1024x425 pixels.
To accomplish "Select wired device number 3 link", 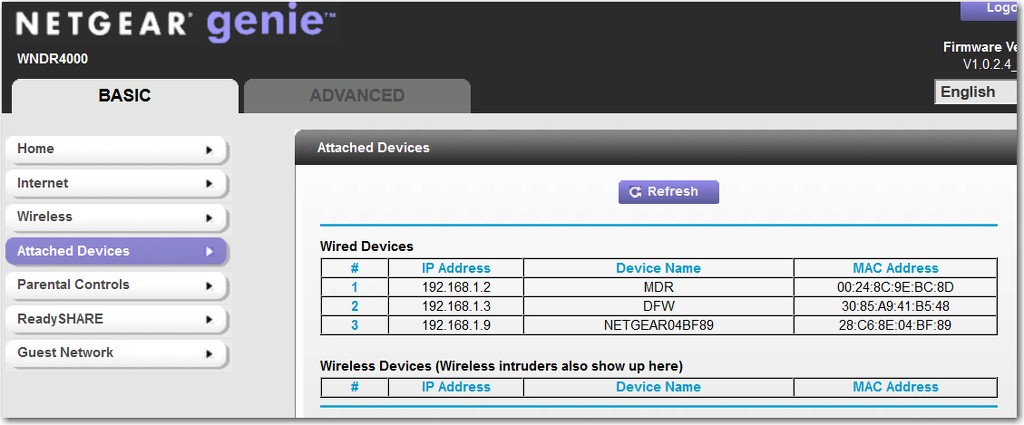I will point(355,324).
